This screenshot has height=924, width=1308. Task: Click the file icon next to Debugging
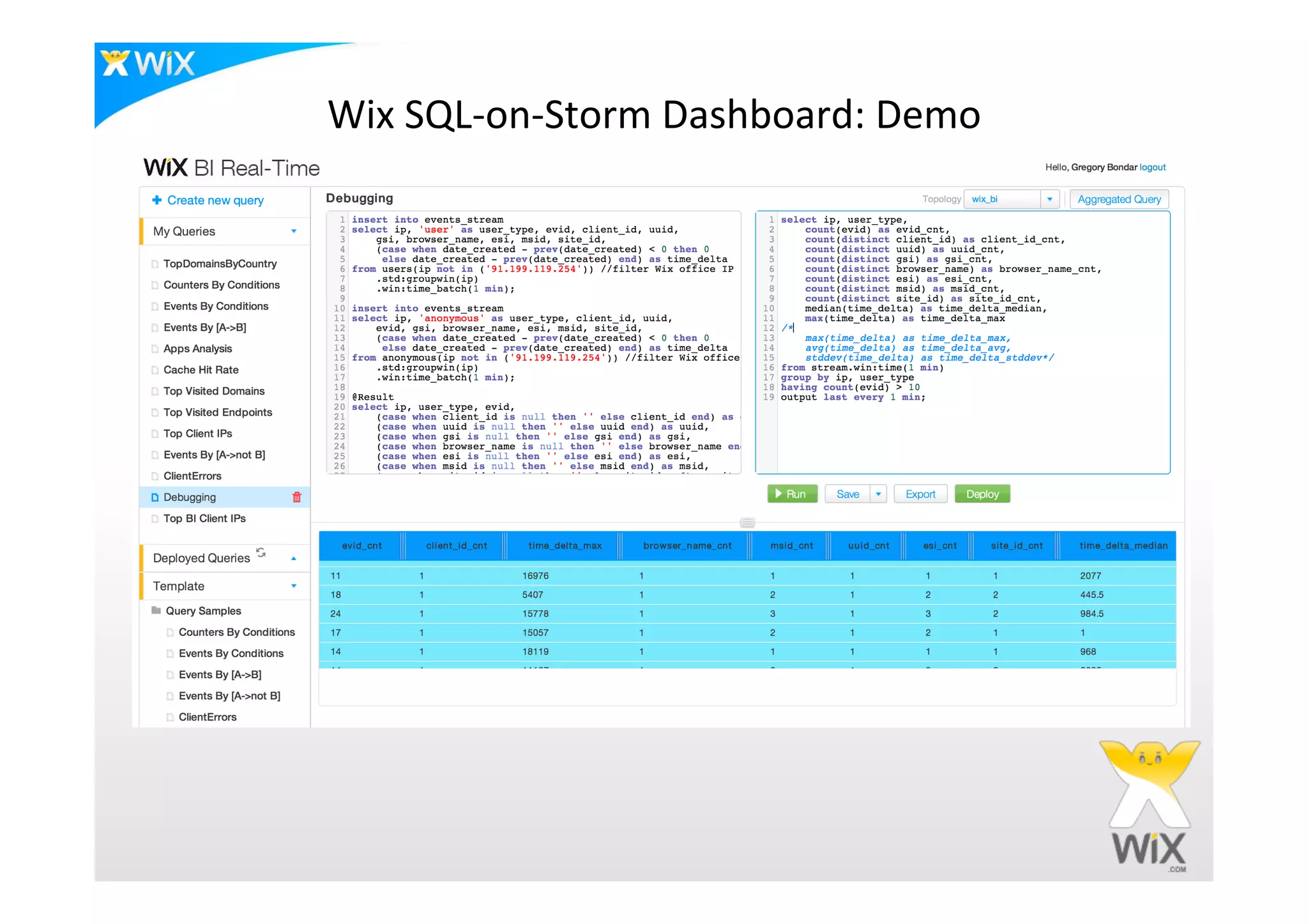(155, 497)
